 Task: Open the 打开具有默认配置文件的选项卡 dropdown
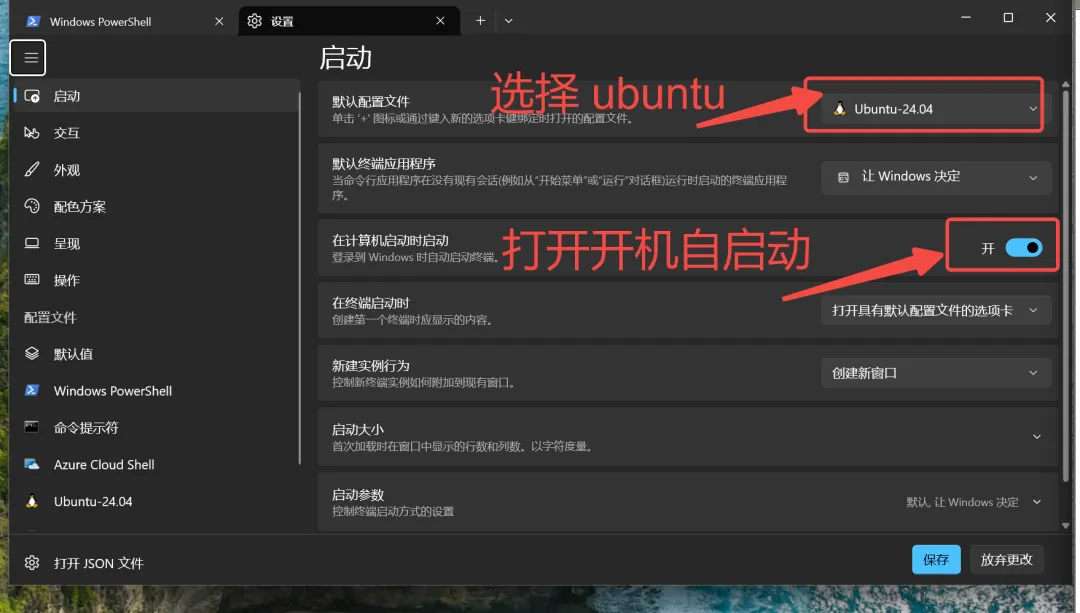click(x=936, y=311)
